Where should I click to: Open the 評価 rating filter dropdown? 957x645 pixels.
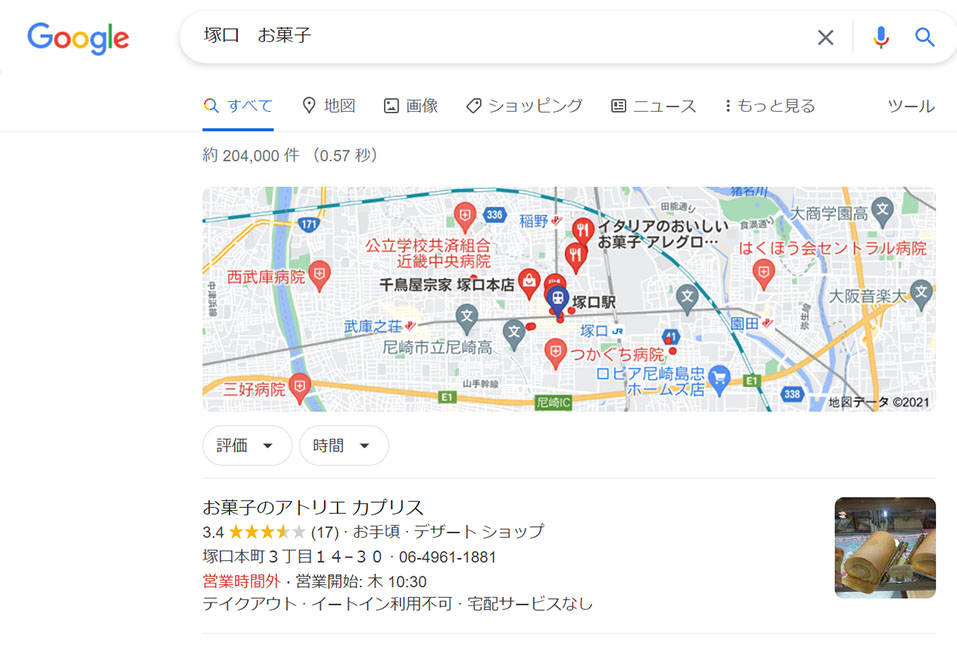coord(246,445)
